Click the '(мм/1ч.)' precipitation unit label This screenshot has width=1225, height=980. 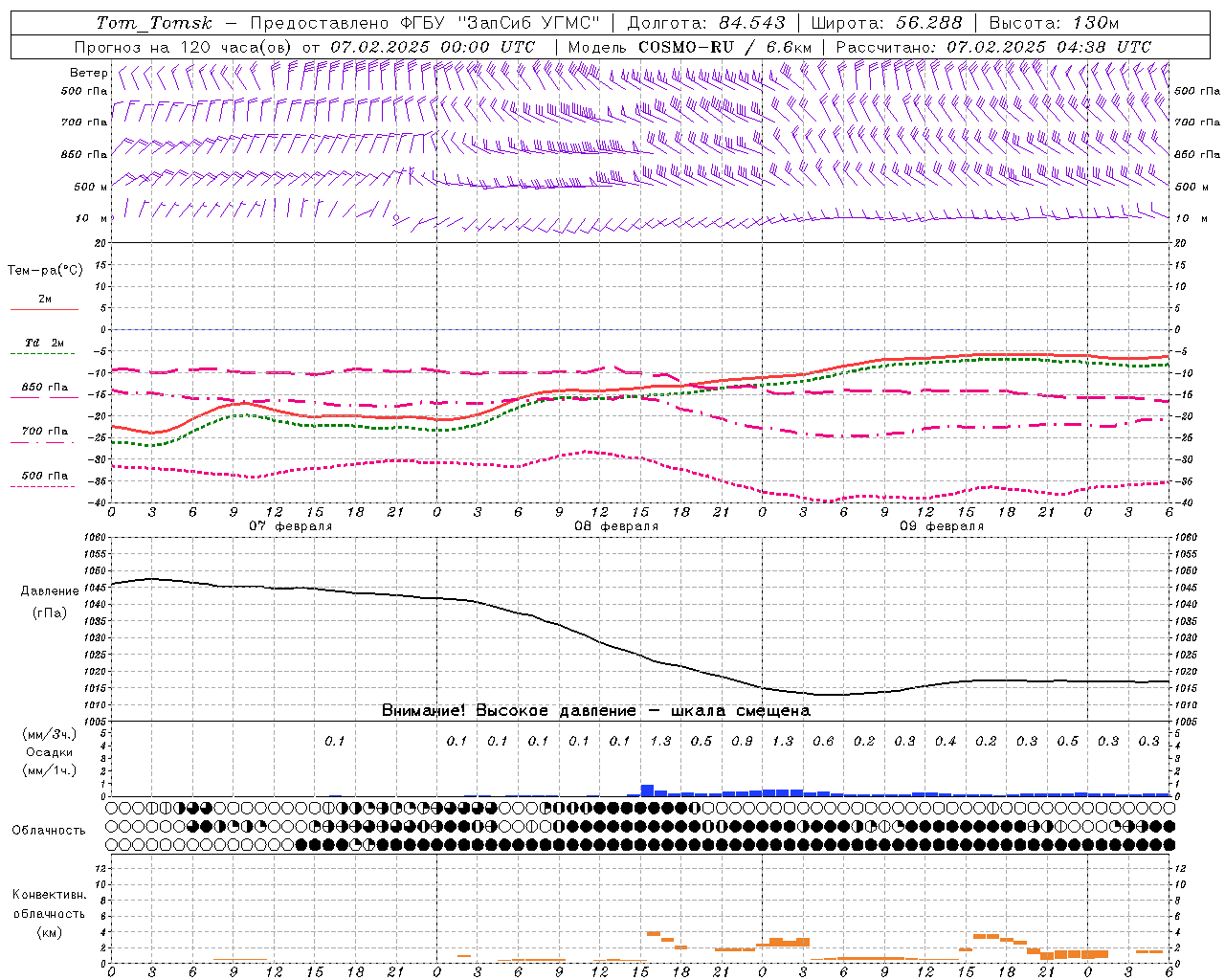coord(49,771)
